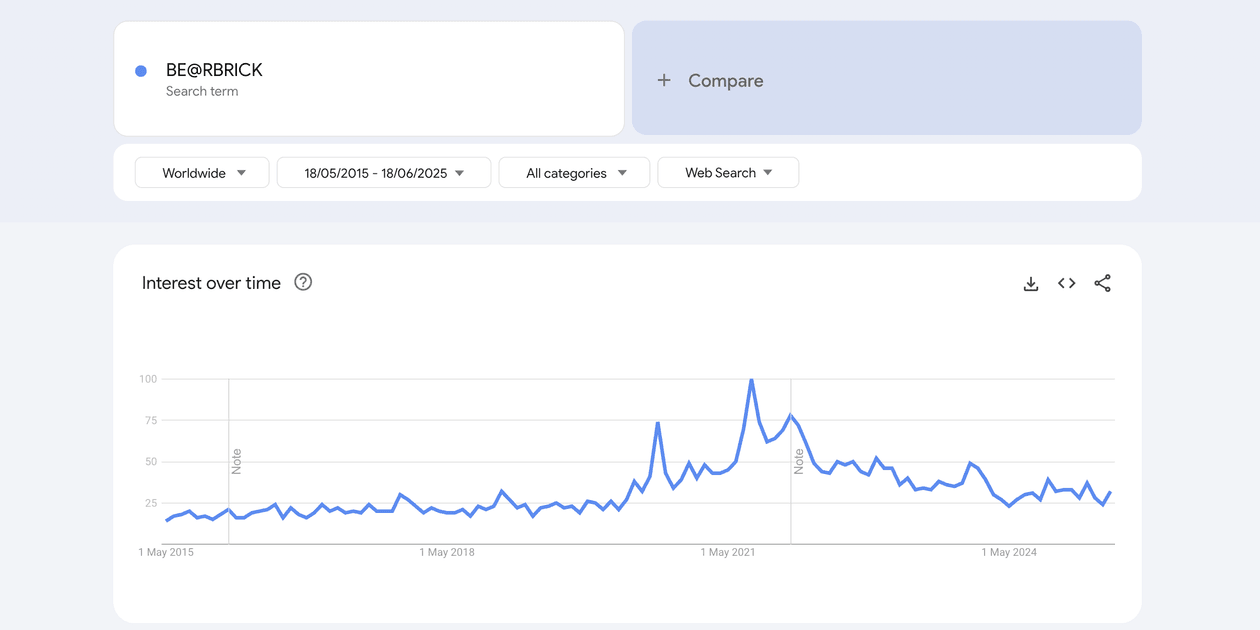The image size is (1260, 630).
Task: Open the Worldwide region dropdown
Action: 202,173
